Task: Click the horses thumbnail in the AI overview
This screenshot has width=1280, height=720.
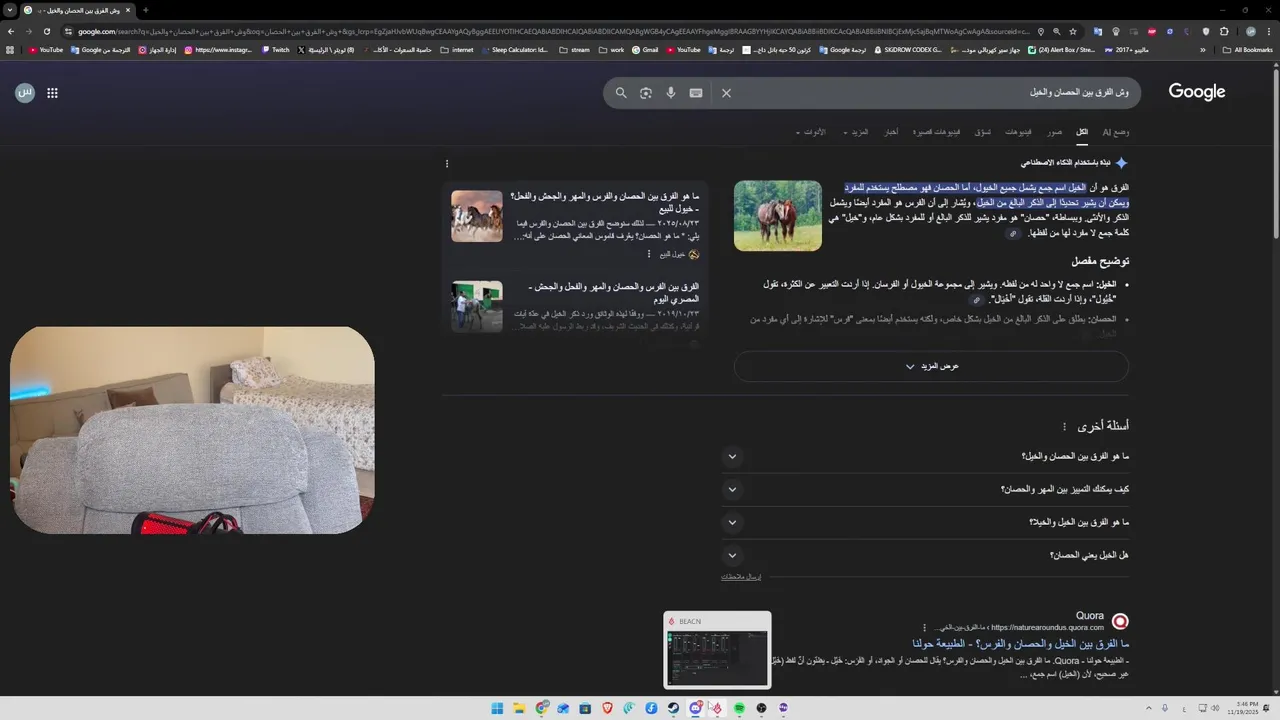Action: click(778, 215)
